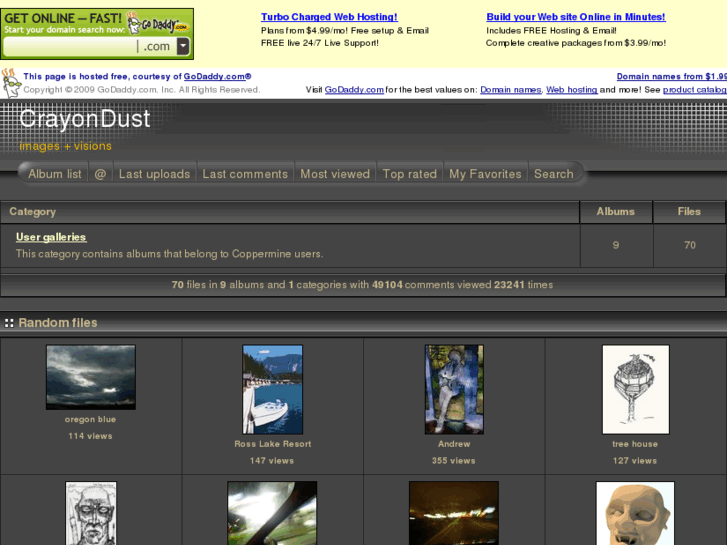Click the CrayonDust site title

(x=85, y=119)
